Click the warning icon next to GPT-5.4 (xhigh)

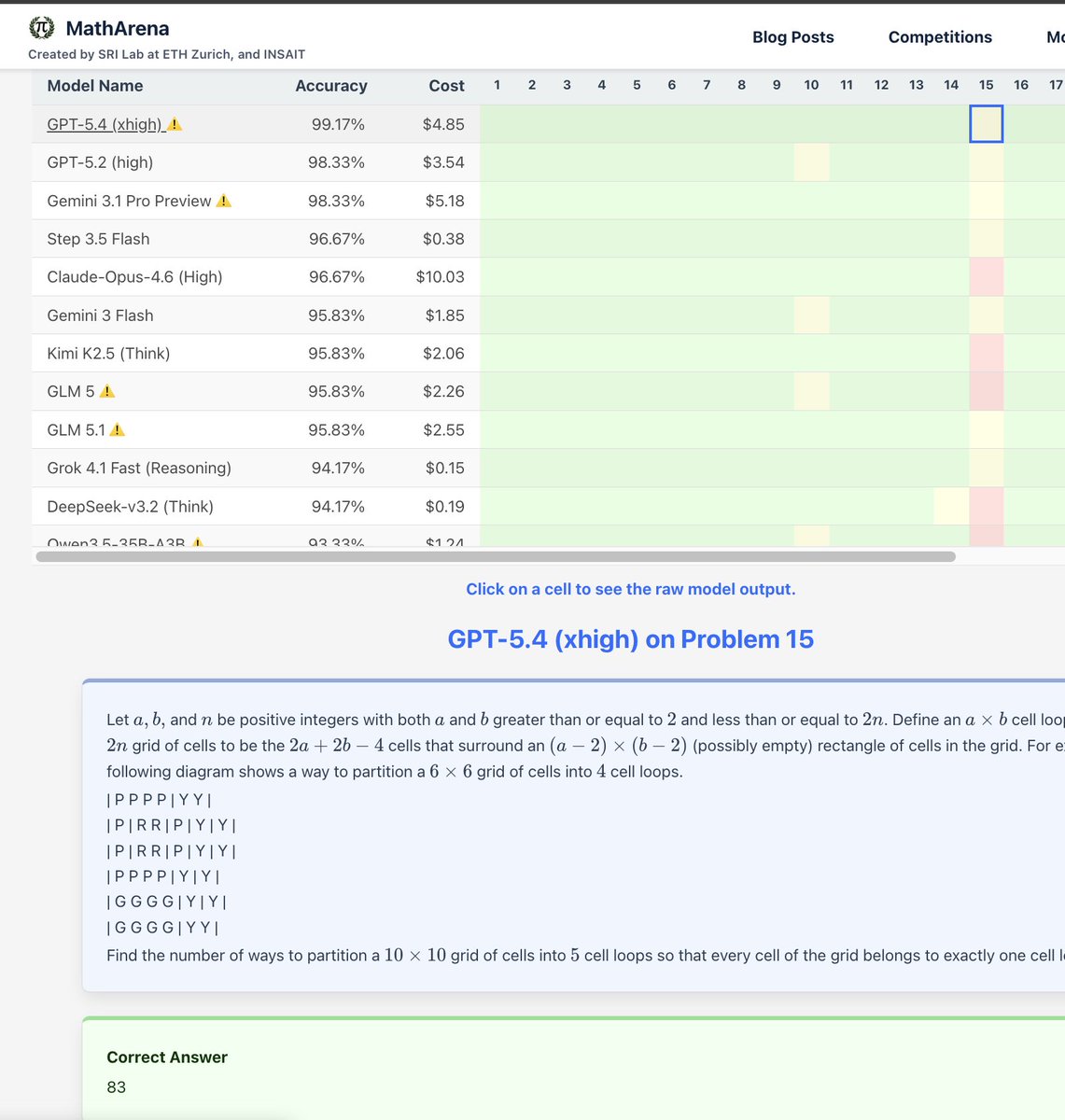(175, 124)
